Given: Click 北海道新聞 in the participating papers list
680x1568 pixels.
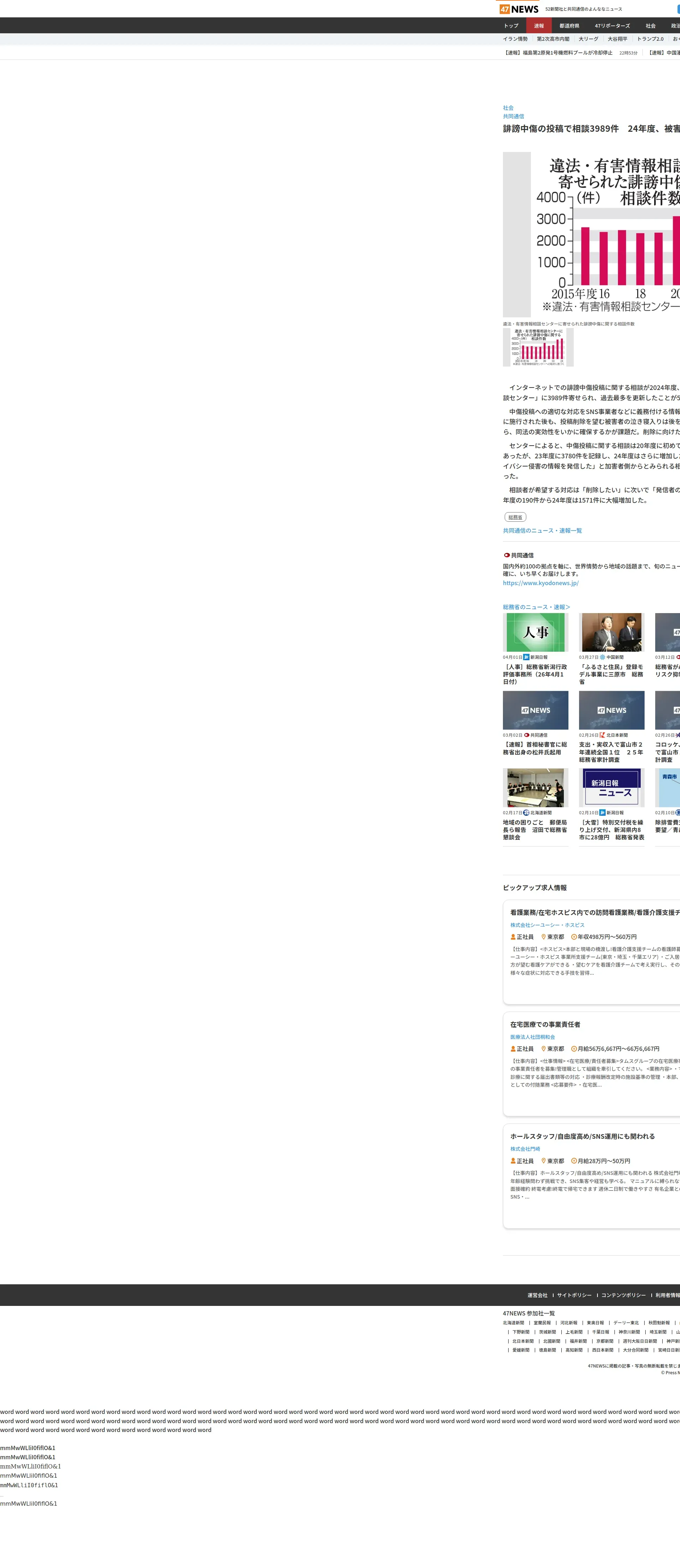Looking at the screenshot, I should (x=513, y=1323).
